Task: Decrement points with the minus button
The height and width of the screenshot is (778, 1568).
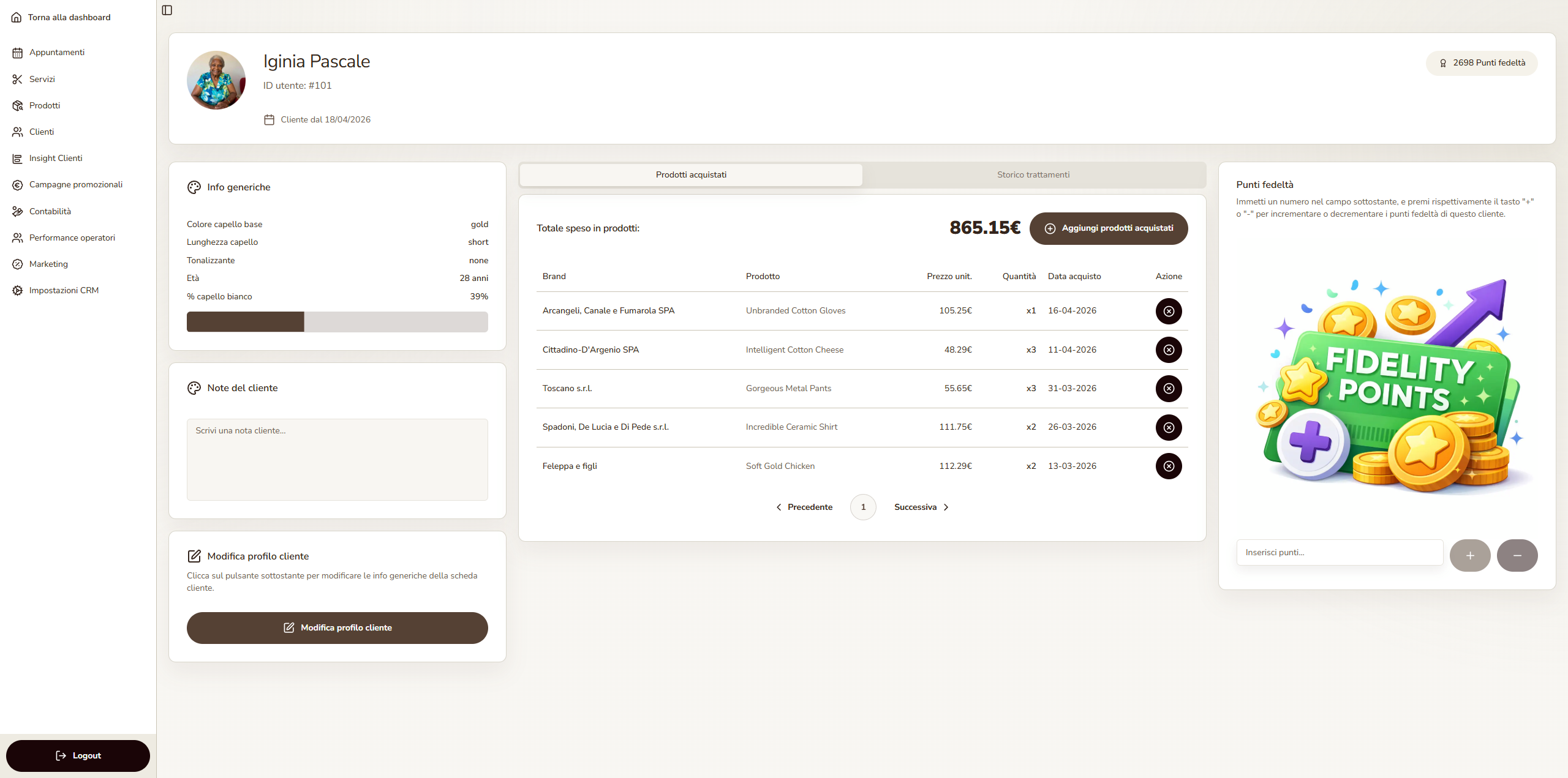Action: 1517,556
